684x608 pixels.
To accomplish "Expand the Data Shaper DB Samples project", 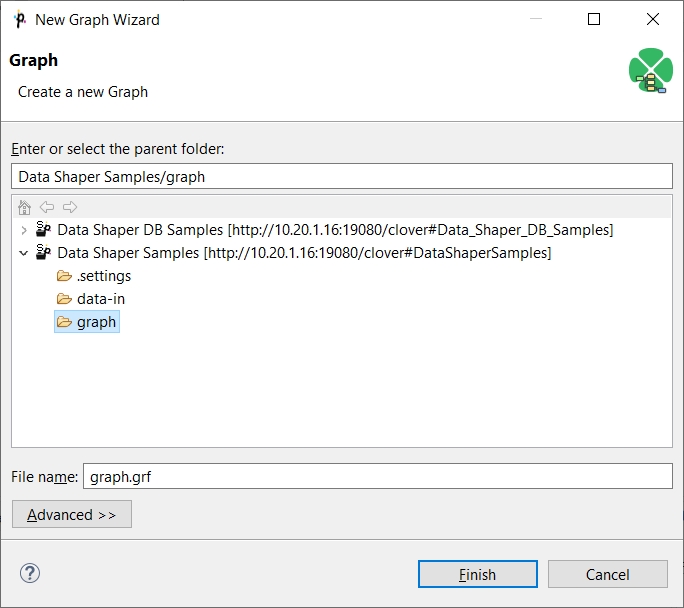I will (x=24, y=230).
